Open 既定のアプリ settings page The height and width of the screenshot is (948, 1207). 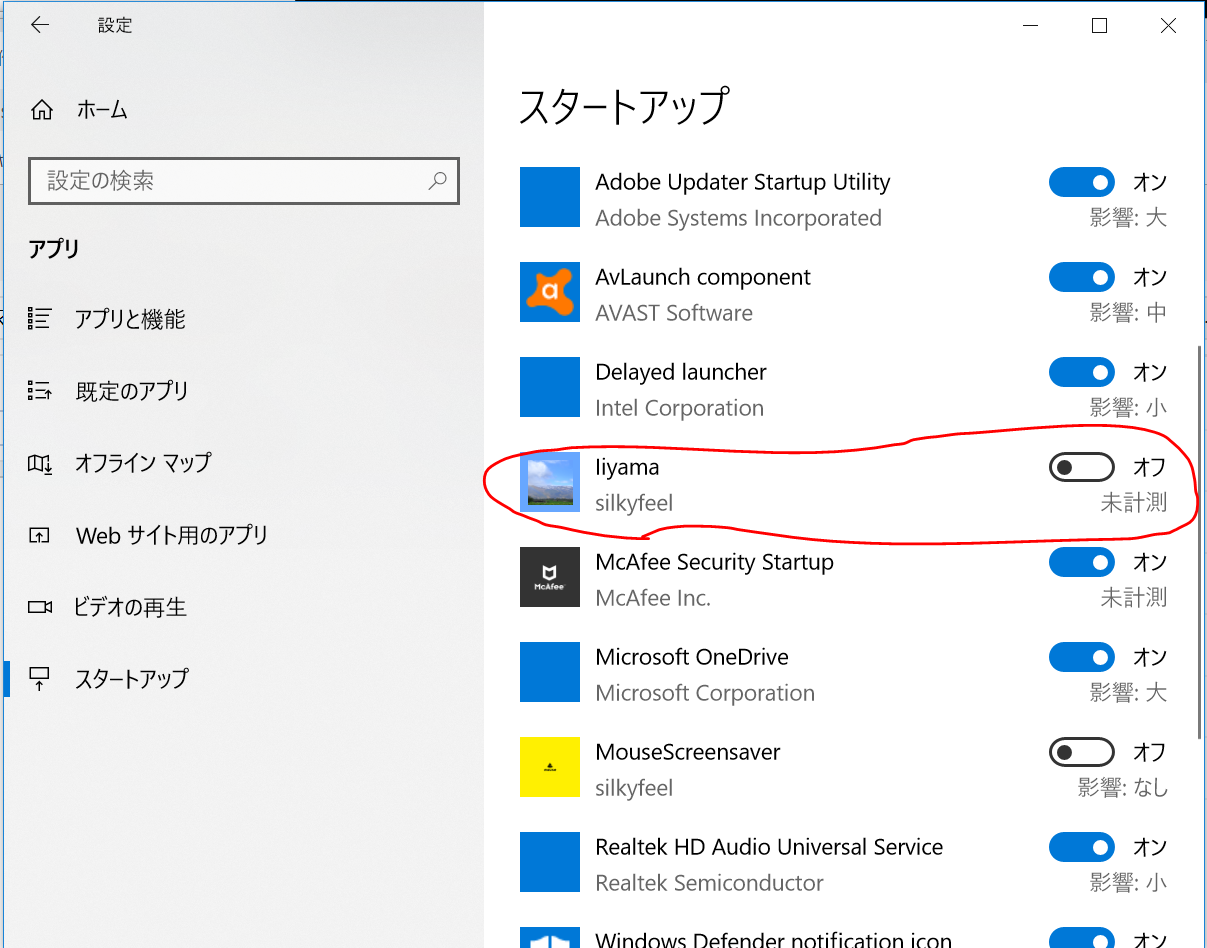click(132, 391)
